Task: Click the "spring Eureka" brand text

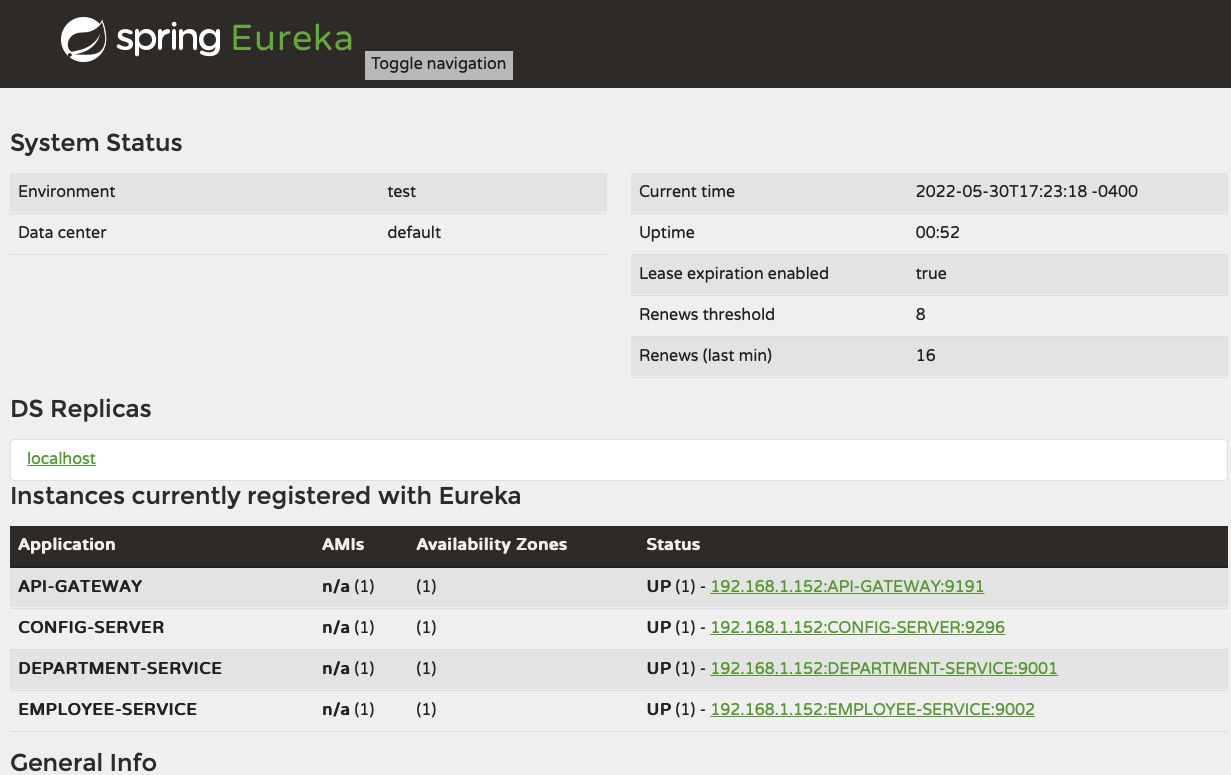Action: pyautogui.click(x=234, y=39)
